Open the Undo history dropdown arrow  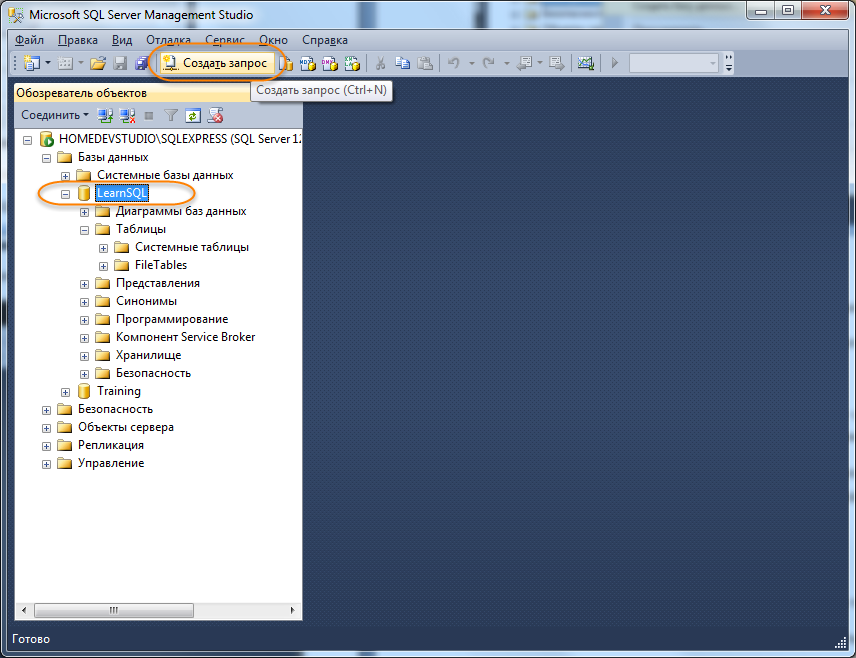471,63
